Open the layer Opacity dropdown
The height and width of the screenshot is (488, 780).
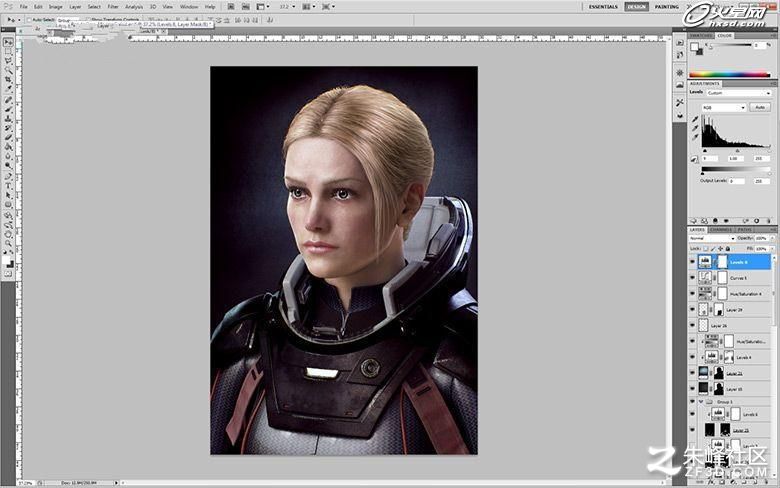point(773,238)
